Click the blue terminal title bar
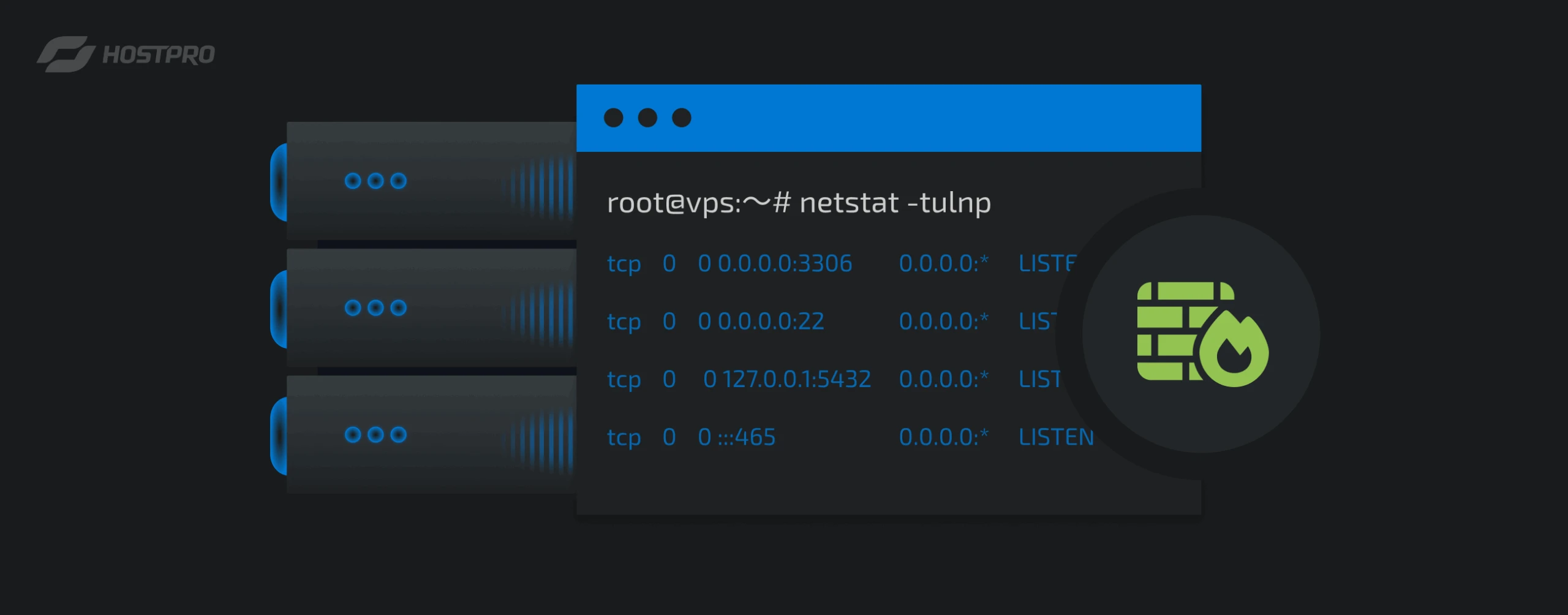Image resolution: width=1568 pixels, height=615 pixels. [919, 118]
